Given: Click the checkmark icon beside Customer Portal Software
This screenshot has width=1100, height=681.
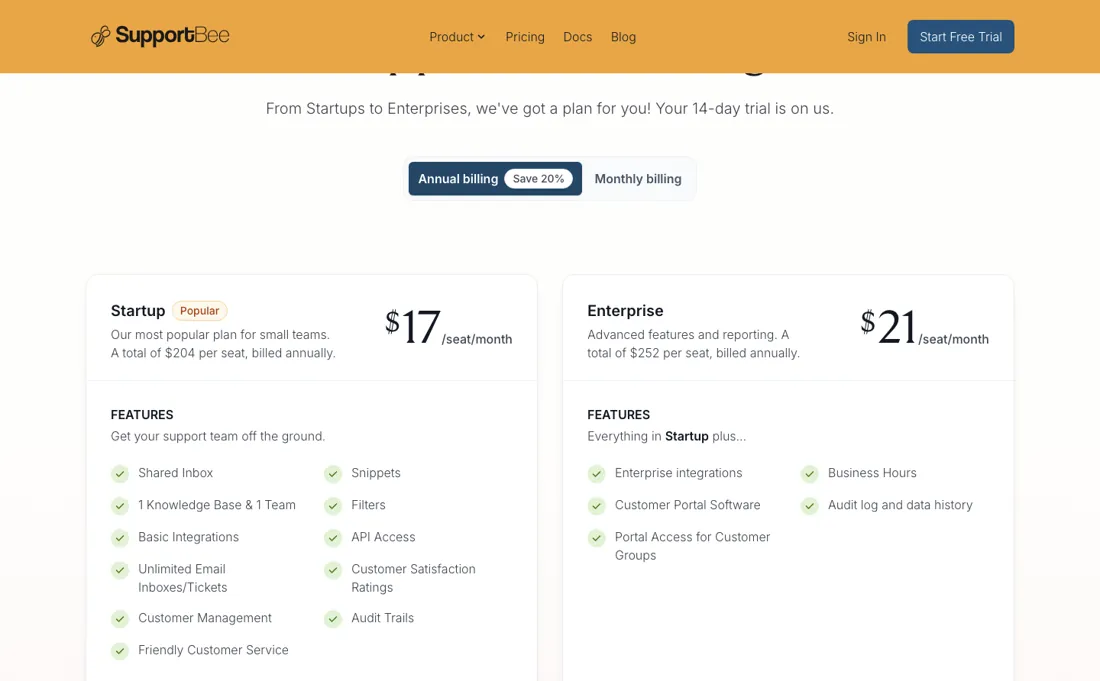Looking at the screenshot, I should point(596,505).
